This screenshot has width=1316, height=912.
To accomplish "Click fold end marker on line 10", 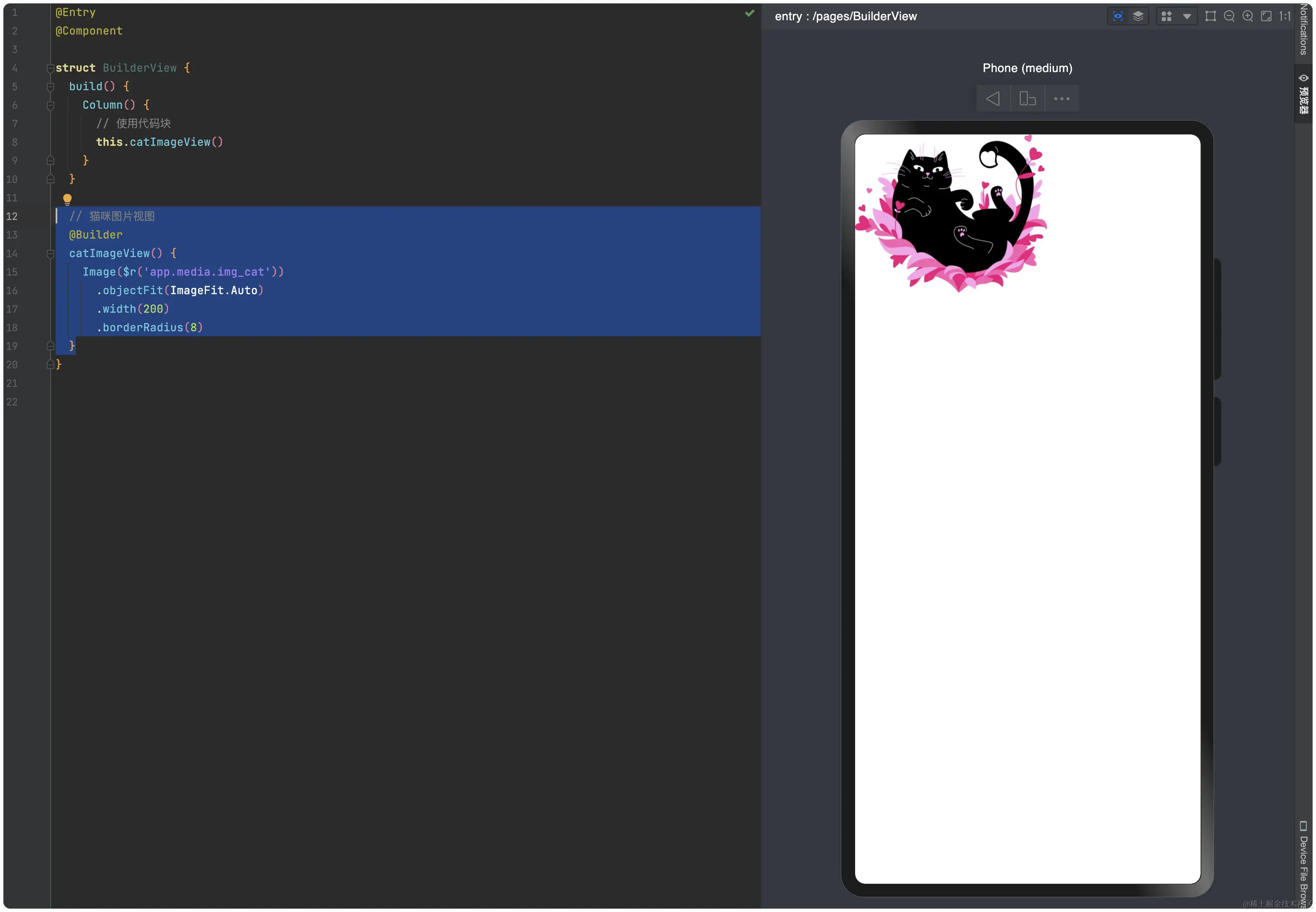I will tap(50, 179).
